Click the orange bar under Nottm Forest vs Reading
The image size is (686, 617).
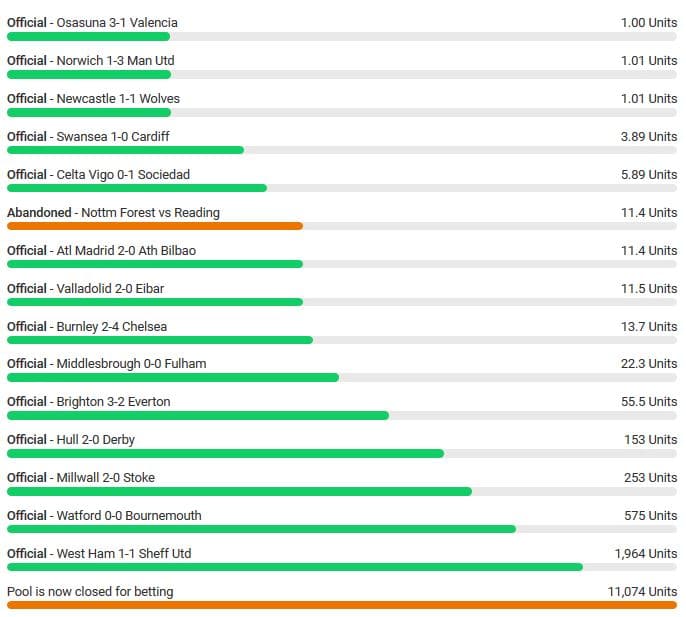(154, 226)
